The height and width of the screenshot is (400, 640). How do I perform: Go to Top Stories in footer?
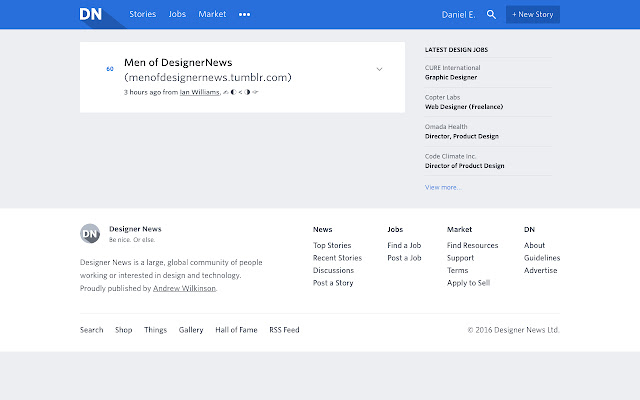pyautogui.click(x=332, y=245)
